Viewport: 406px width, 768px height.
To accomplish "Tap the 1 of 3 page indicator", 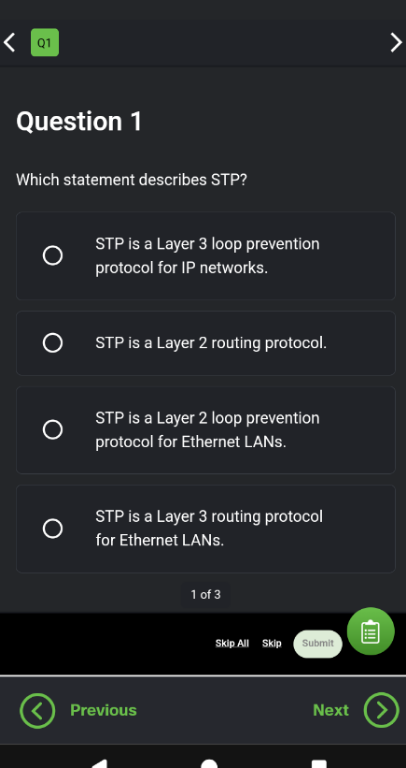I will coord(206,595).
